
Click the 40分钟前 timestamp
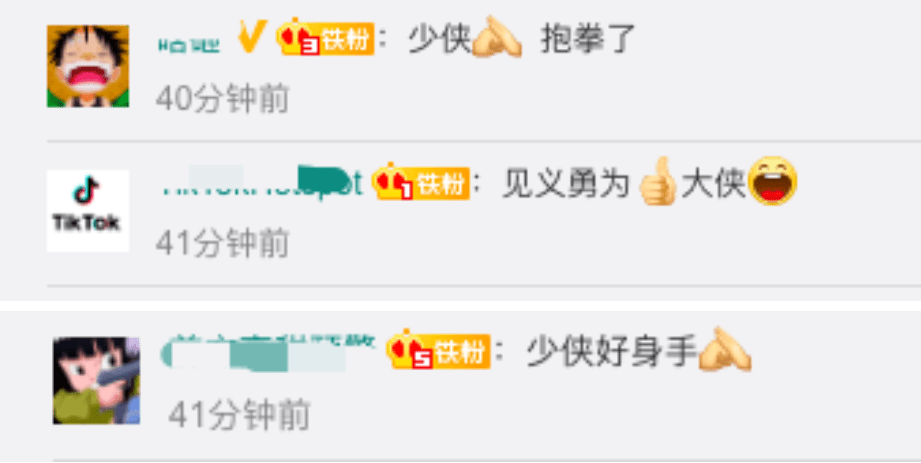[x=222, y=98]
